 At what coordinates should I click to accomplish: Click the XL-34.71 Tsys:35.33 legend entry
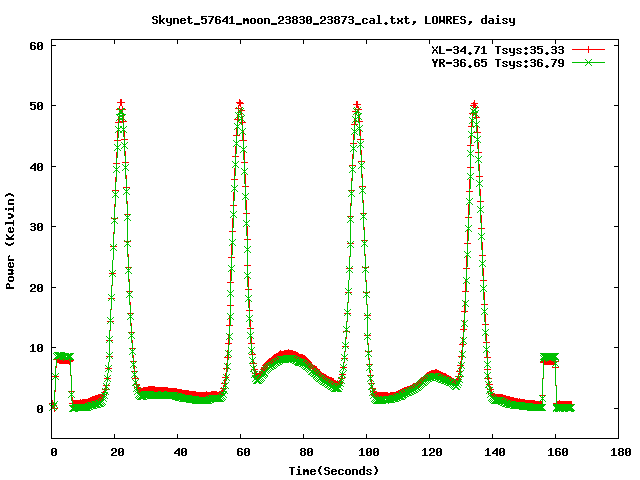coord(498,50)
